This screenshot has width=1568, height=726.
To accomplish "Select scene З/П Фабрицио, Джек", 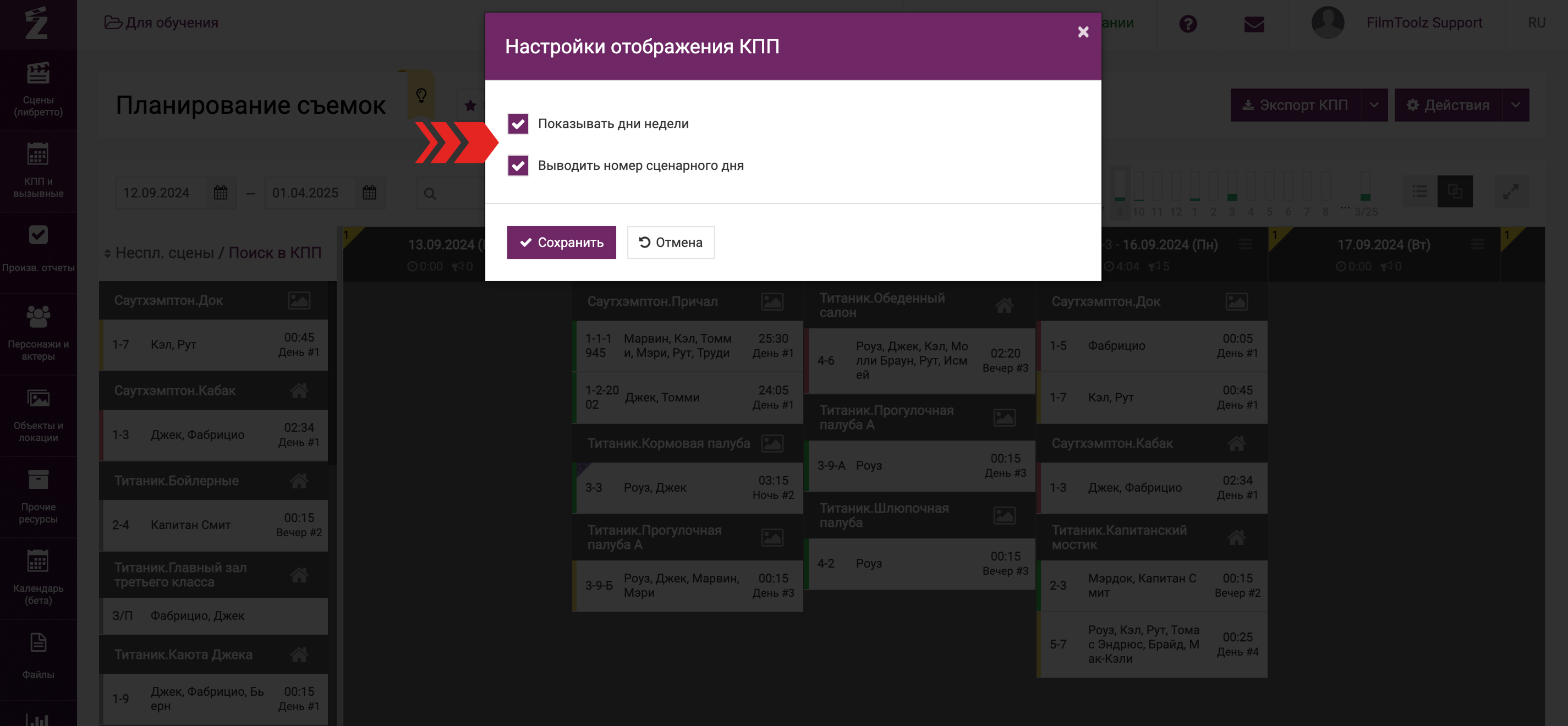I will pos(213,616).
